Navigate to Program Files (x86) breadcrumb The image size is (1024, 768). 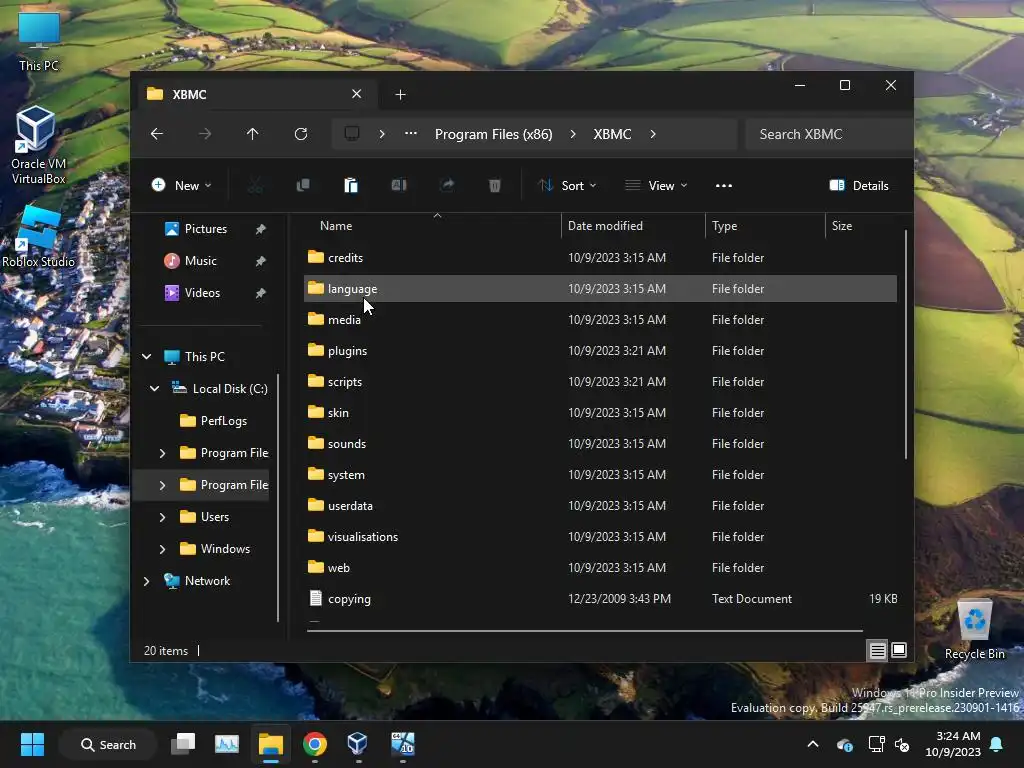pos(494,134)
